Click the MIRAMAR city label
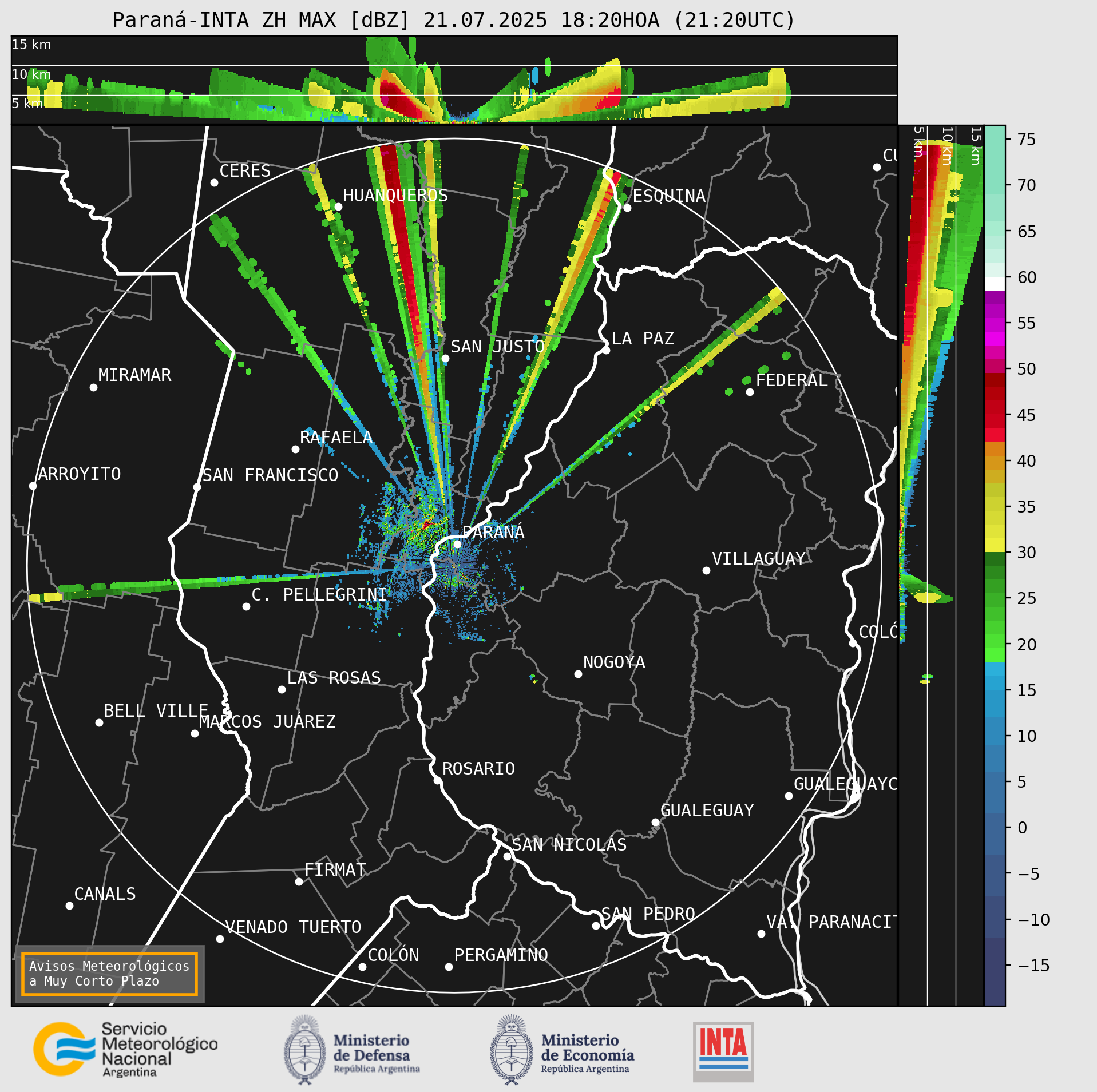1097x1092 pixels. click(134, 375)
